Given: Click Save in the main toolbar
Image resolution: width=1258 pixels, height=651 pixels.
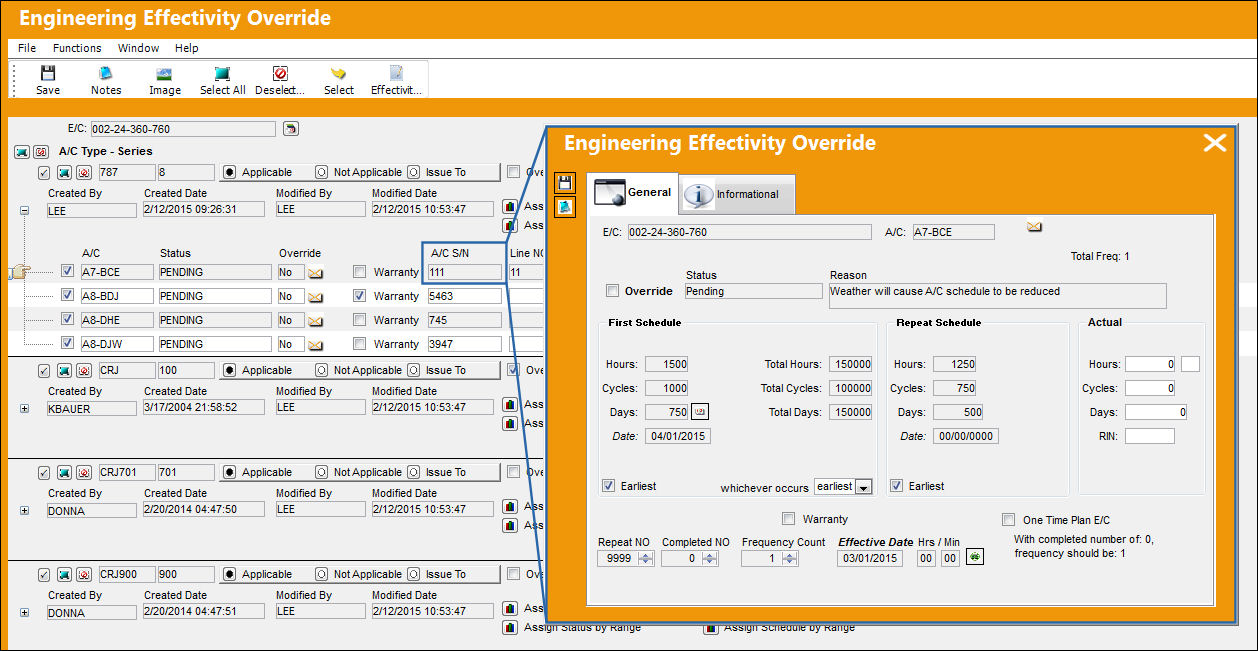Looking at the screenshot, I should point(47,81).
